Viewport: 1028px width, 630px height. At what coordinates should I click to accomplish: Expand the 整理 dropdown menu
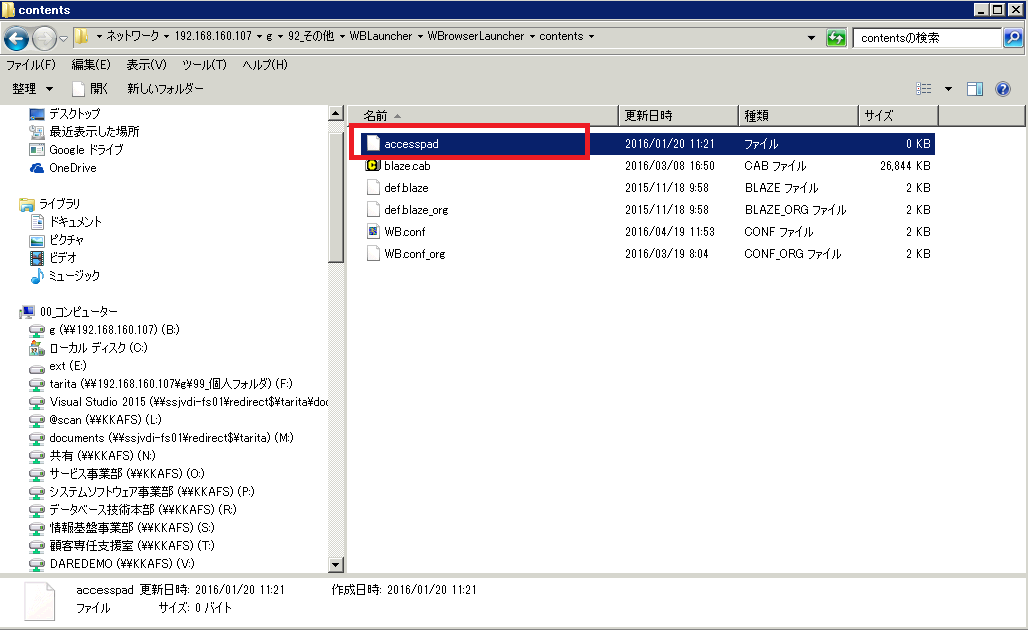click(x=32, y=89)
